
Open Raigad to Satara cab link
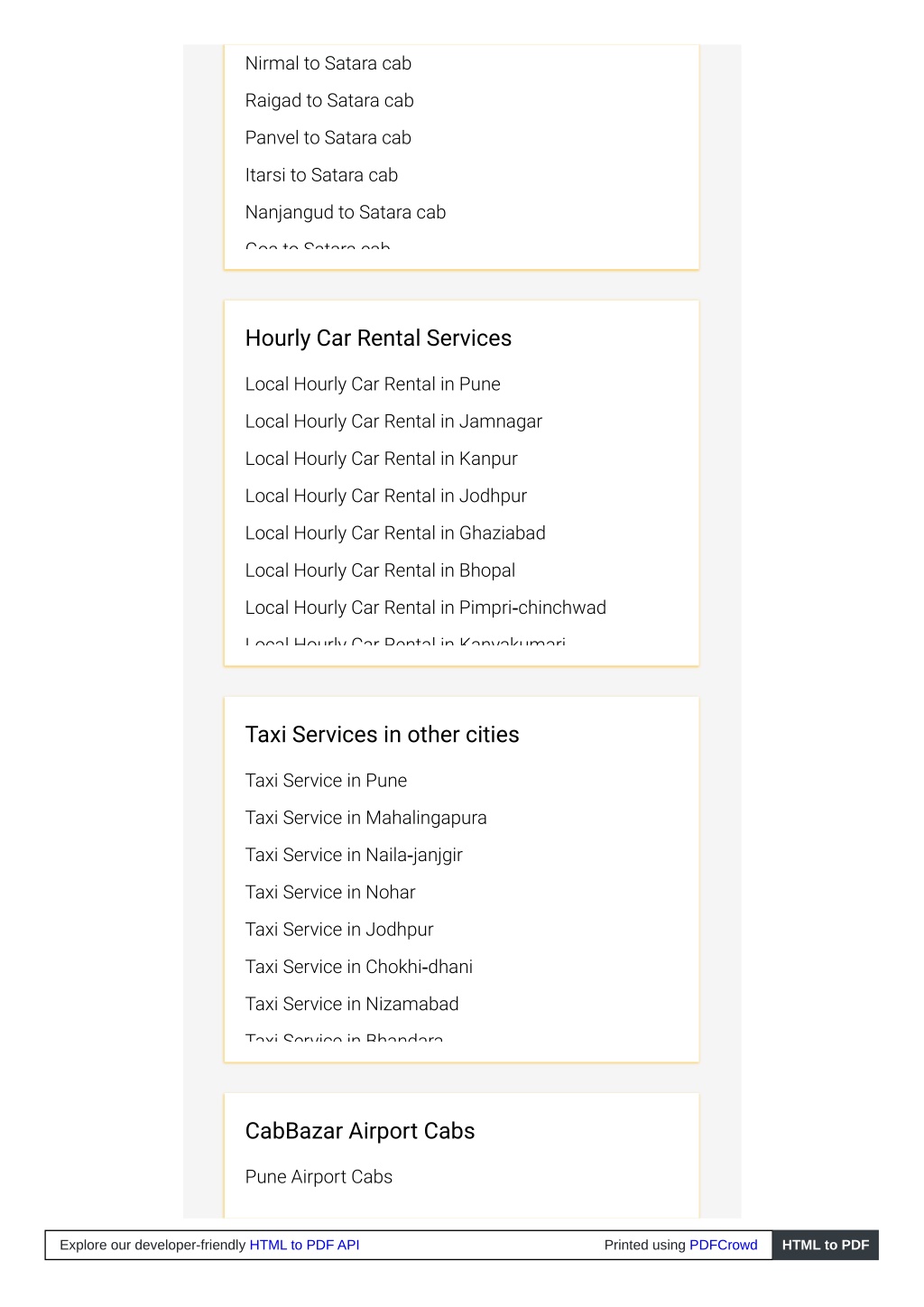[329, 101]
